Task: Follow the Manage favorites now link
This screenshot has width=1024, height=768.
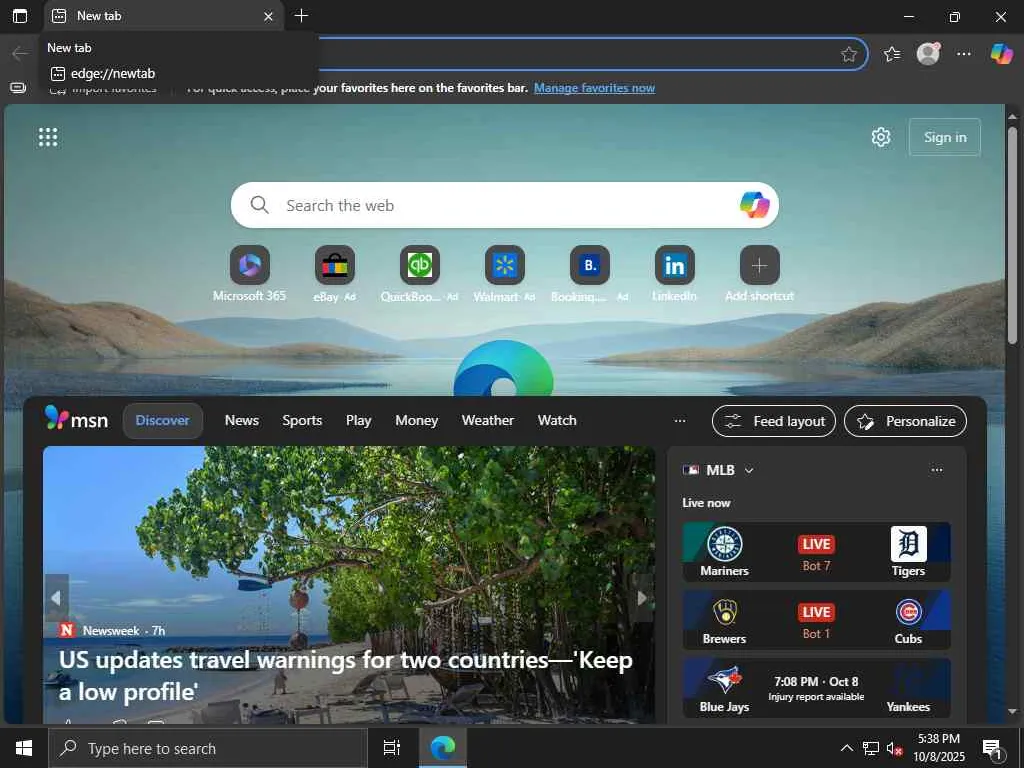Action: pos(594,88)
